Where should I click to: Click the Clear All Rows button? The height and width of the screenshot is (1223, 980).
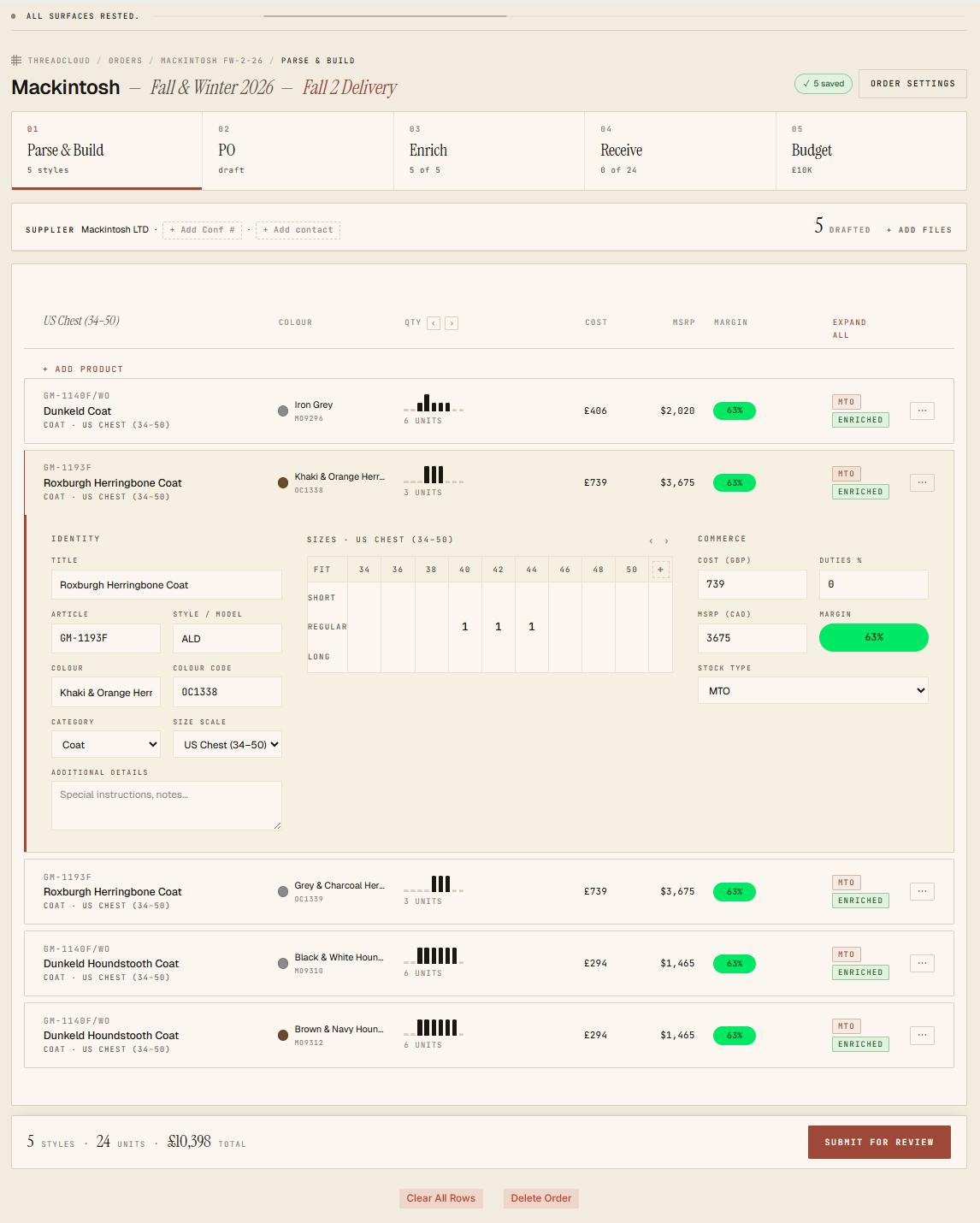[x=441, y=1198]
